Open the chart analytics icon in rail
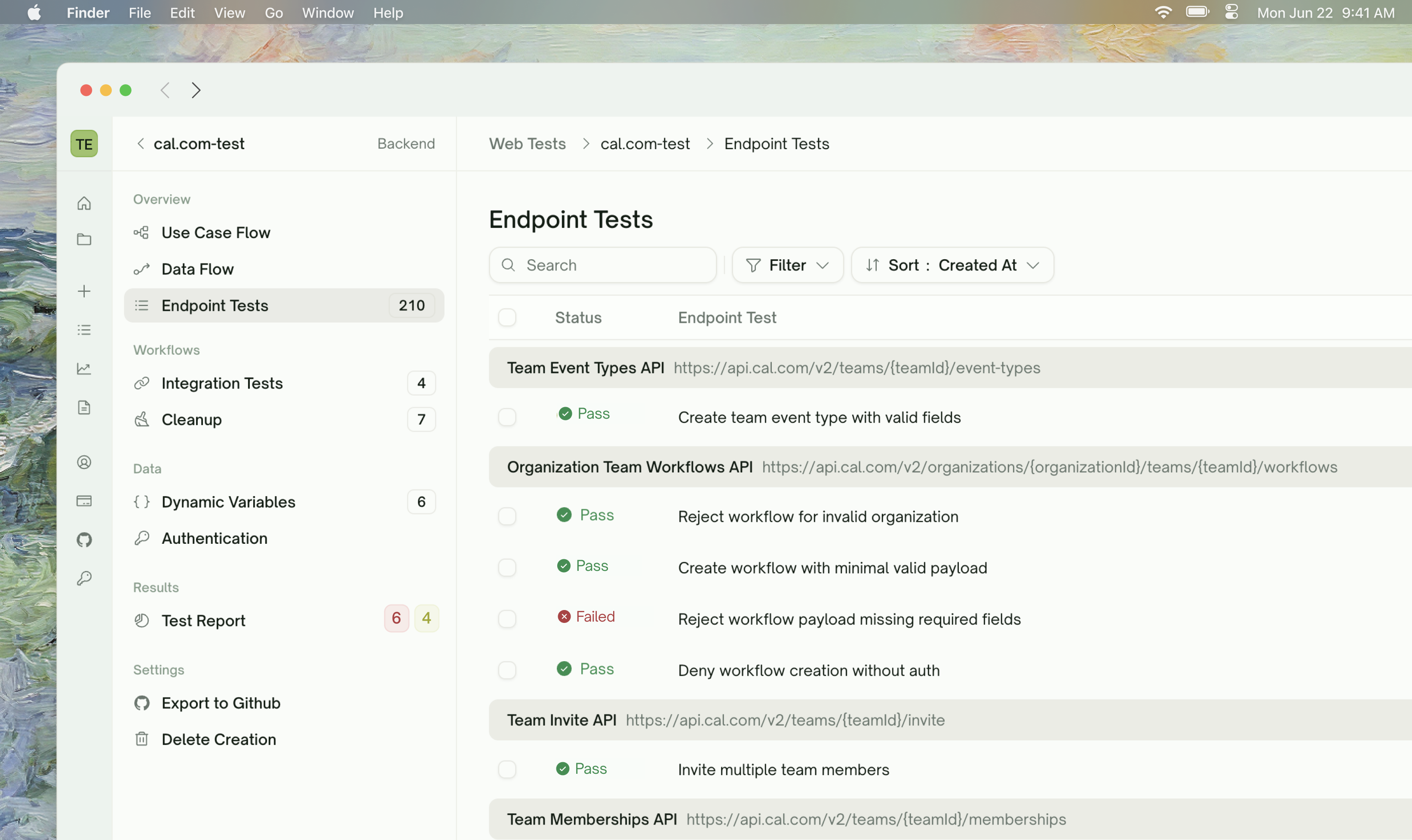The width and height of the screenshot is (1412, 840). pos(84,368)
